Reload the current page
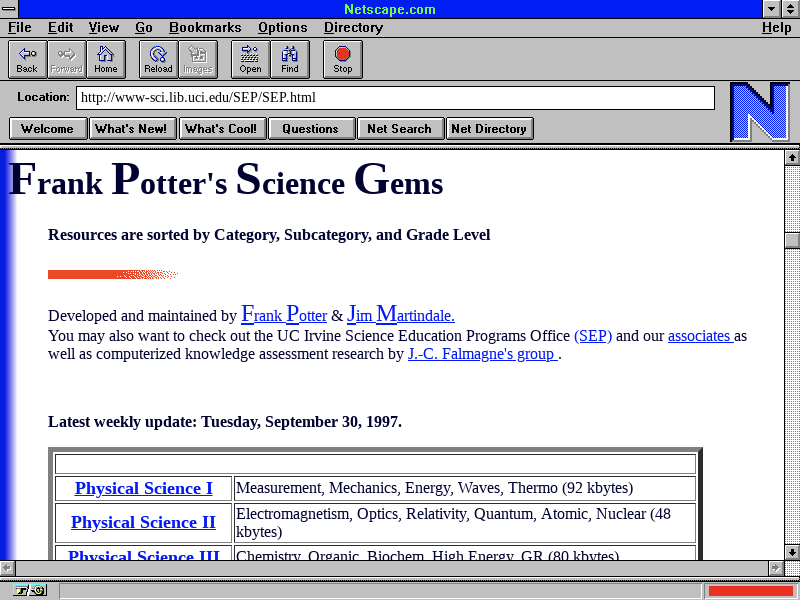 pos(158,59)
